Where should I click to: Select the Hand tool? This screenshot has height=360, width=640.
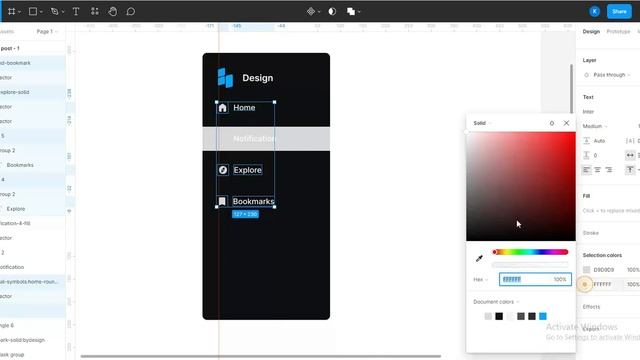click(113, 11)
